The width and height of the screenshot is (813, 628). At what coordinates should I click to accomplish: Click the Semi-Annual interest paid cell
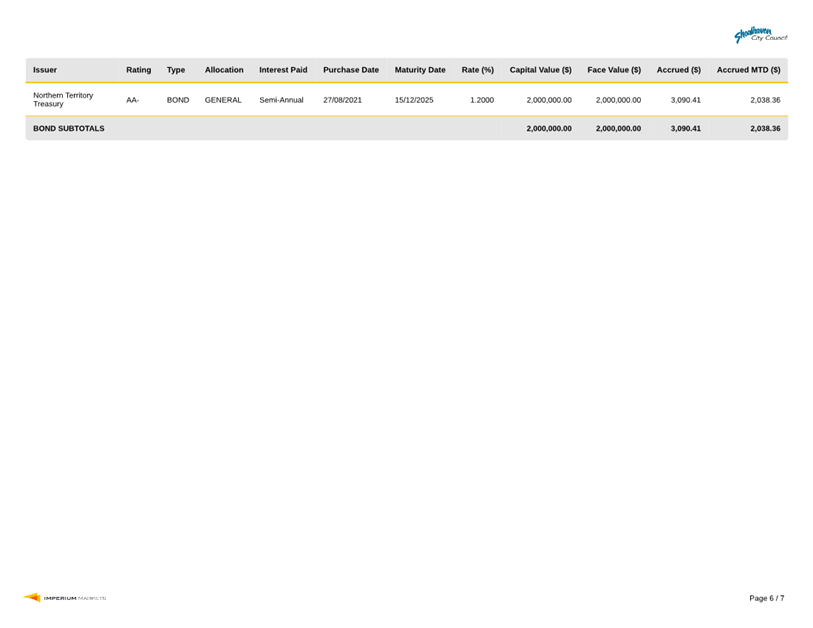[x=281, y=100]
